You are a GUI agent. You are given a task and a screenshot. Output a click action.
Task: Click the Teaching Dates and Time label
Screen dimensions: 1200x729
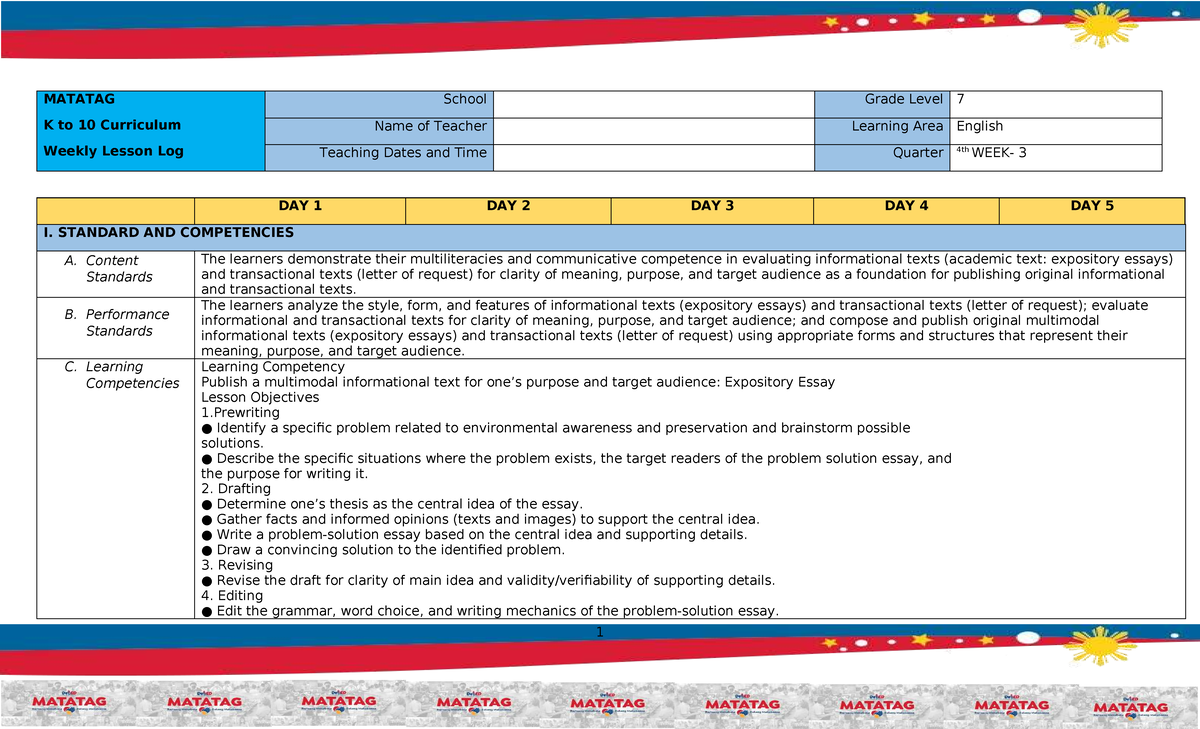point(403,153)
